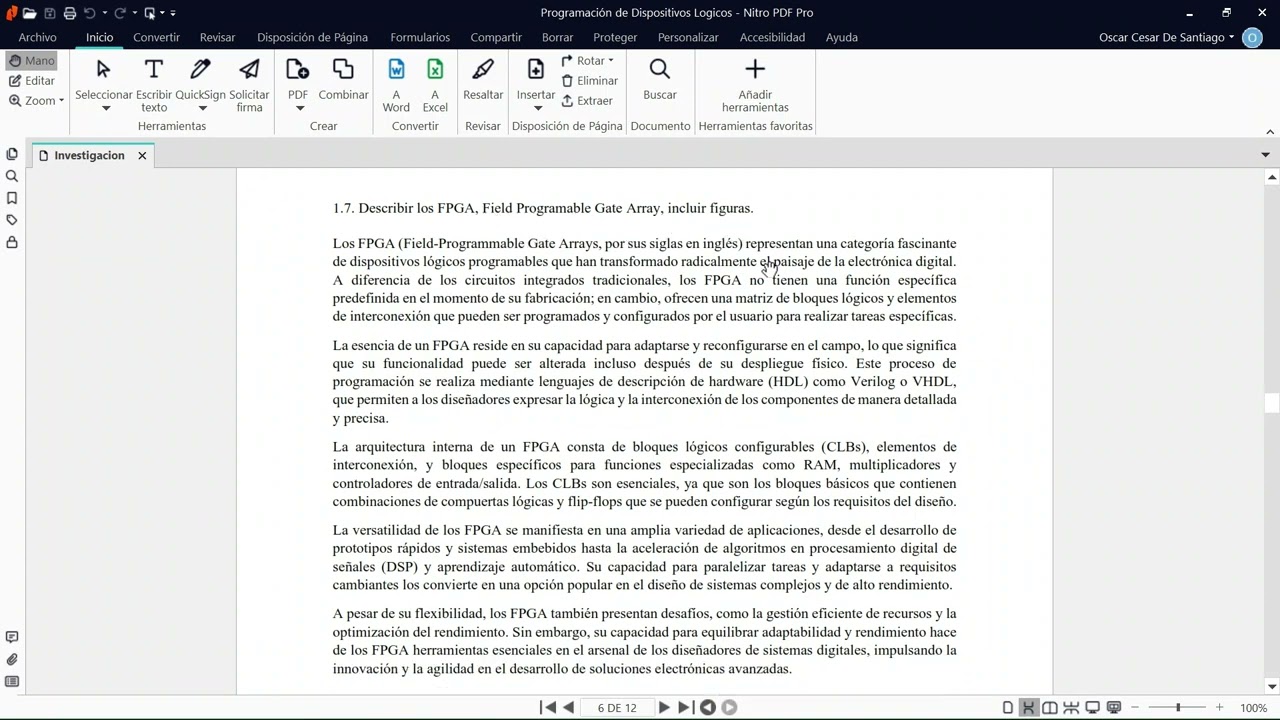1280x720 pixels.
Task: Open the sidebar tags panel icon
Action: point(12,220)
